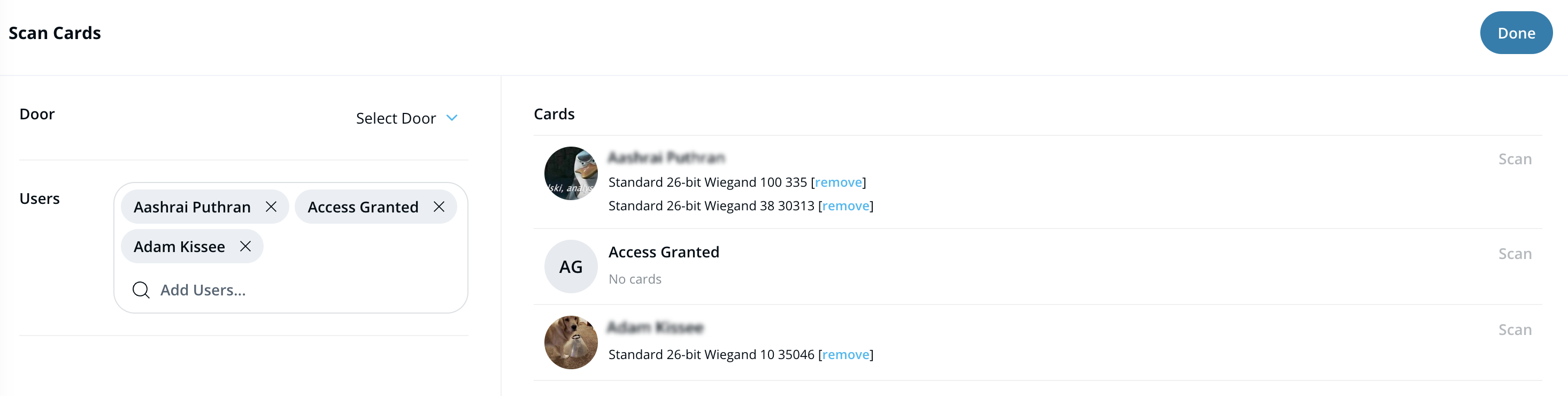This screenshot has width=1568, height=396.
Task: Click the AG initials avatar
Action: 570,267
